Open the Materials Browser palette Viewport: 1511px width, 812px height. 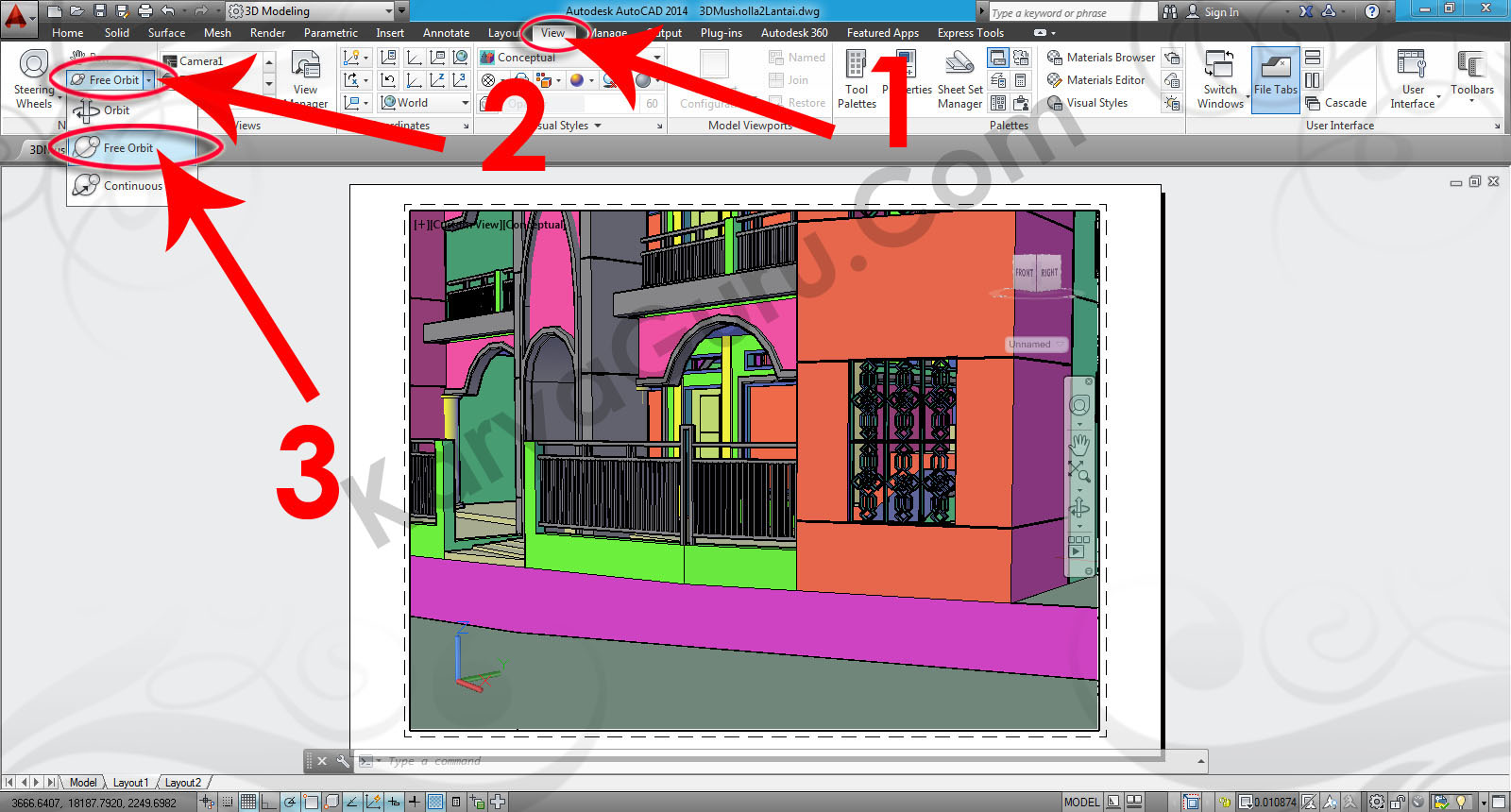(1101, 58)
